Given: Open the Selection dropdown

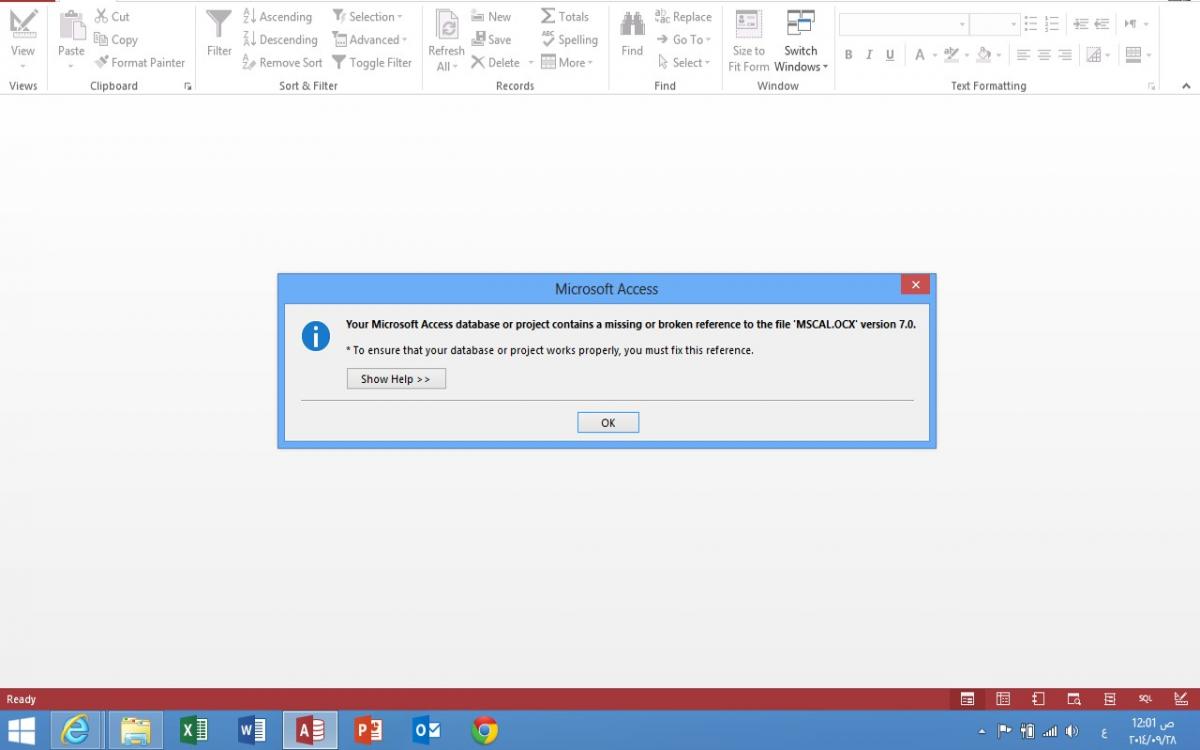Looking at the screenshot, I should coord(367,17).
